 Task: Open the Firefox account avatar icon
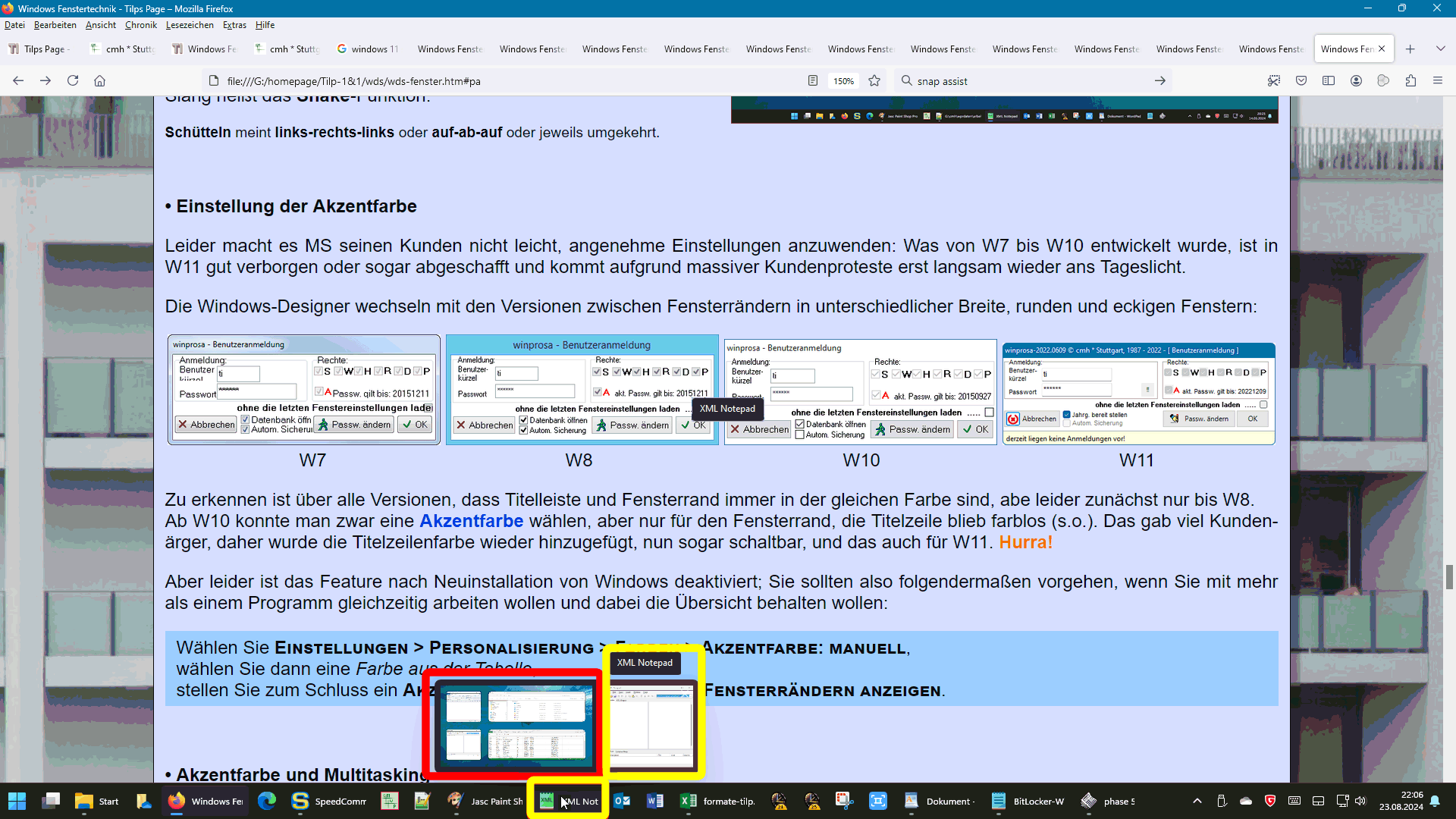coord(1356,81)
